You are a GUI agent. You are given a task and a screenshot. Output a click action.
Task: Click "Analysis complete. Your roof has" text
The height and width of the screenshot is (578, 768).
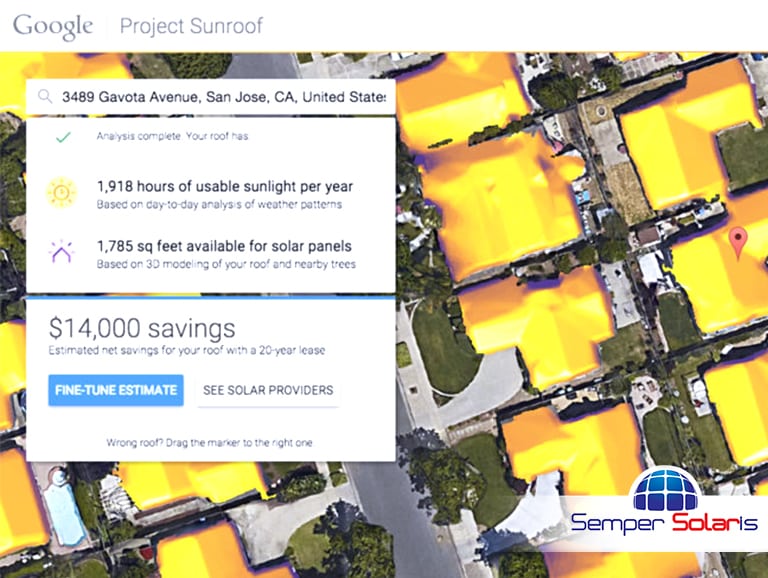172,136
